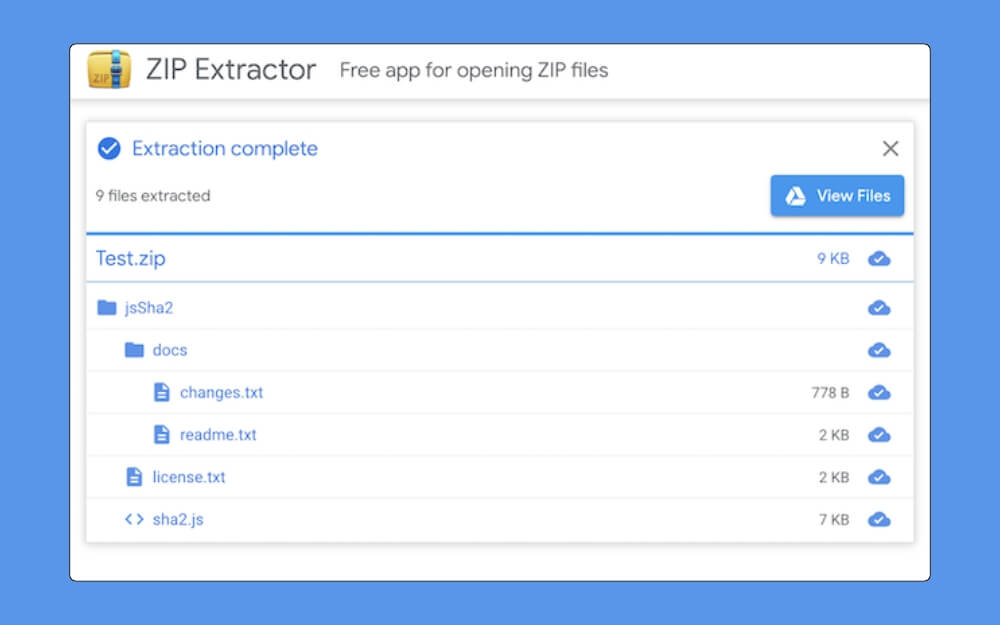1000x625 pixels.
Task: Click the cloud icon beside readme.txt
Action: (x=879, y=435)
